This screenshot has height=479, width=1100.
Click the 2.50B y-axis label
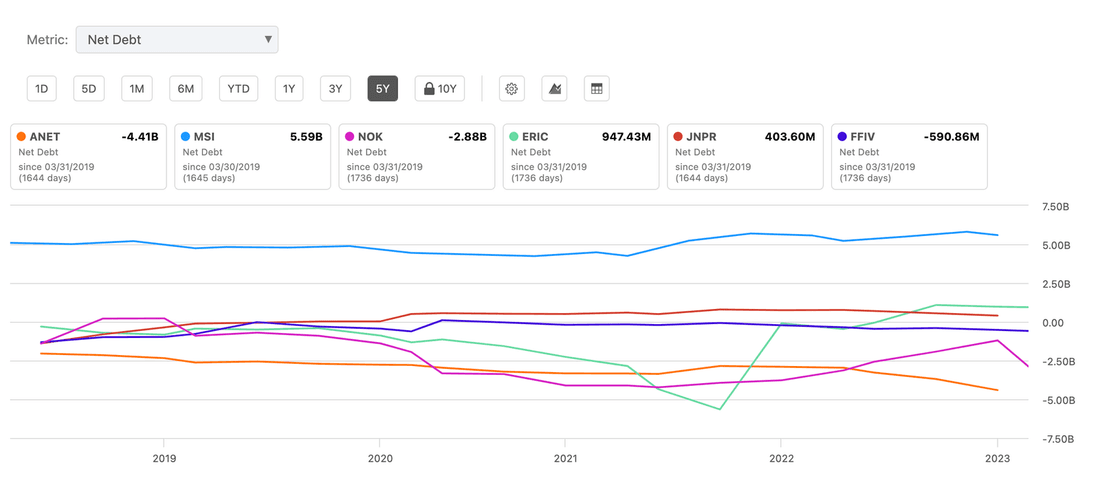(x=1057, y=284)
